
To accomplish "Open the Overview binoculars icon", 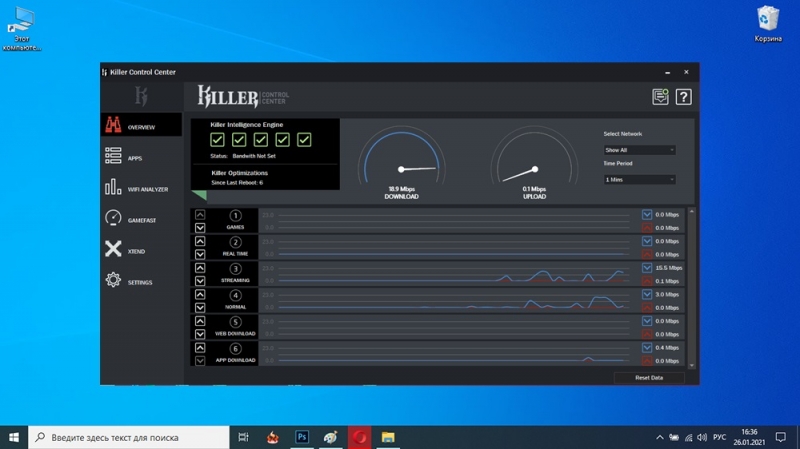I will click(x=113, y=124).
